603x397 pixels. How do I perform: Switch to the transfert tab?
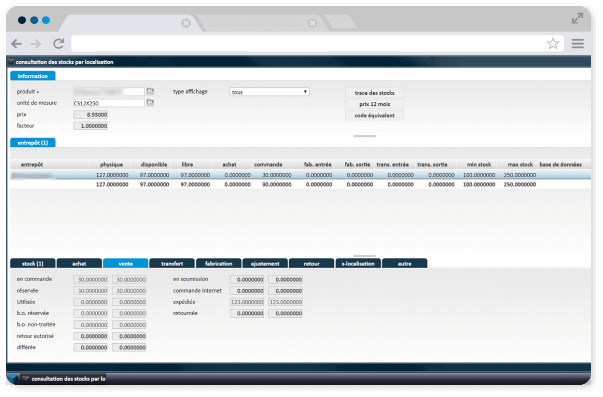(172, 264)
